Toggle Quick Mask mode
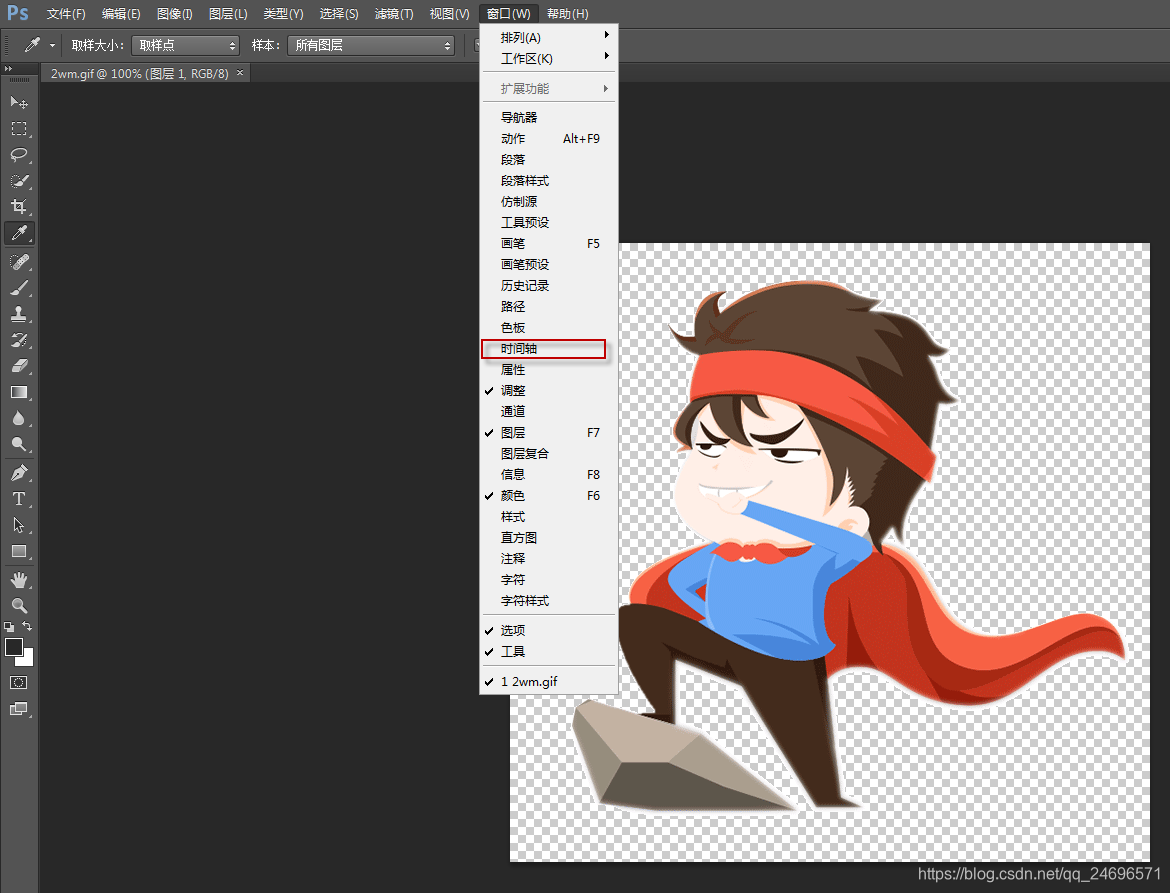The image size is (1170, 893). [x=19, y=683]
